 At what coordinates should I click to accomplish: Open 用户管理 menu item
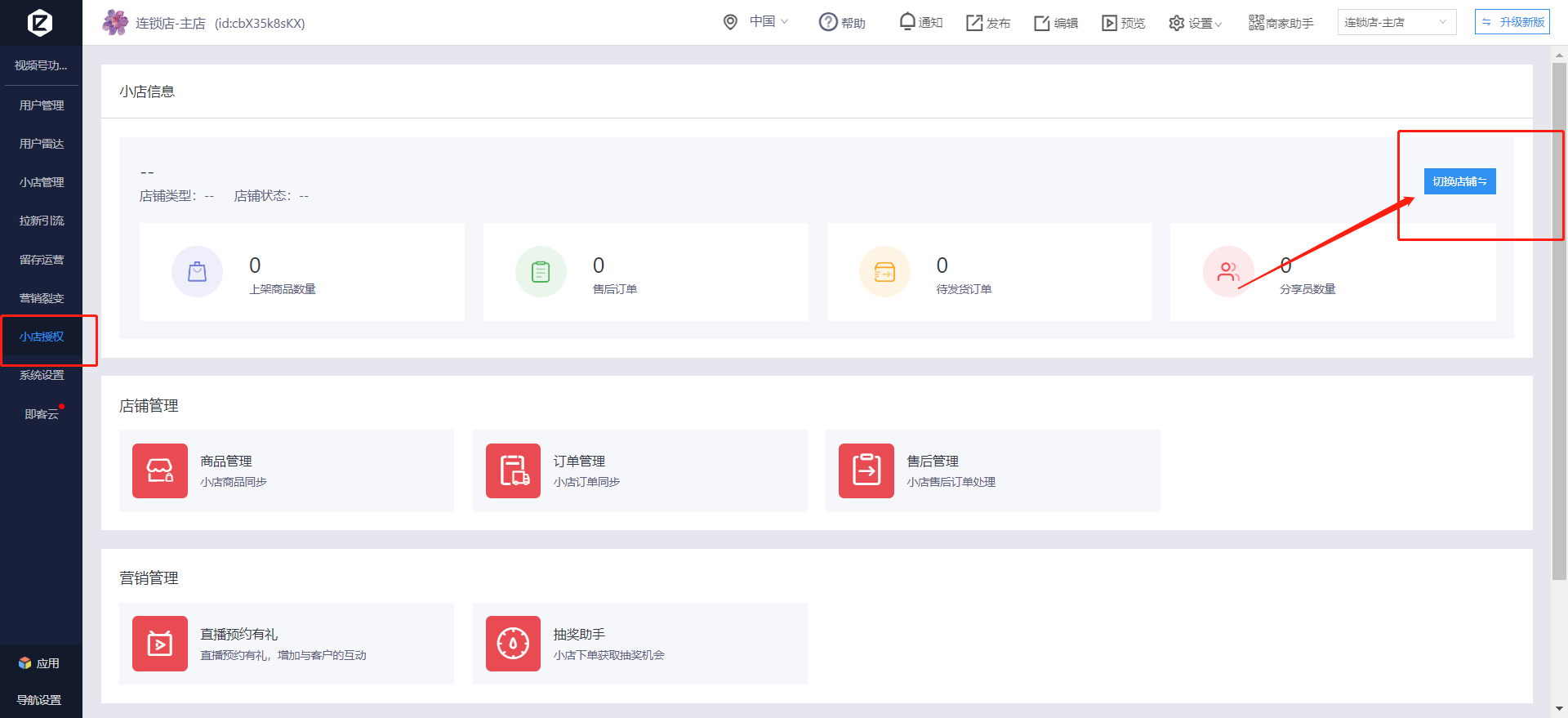point(41,105)
